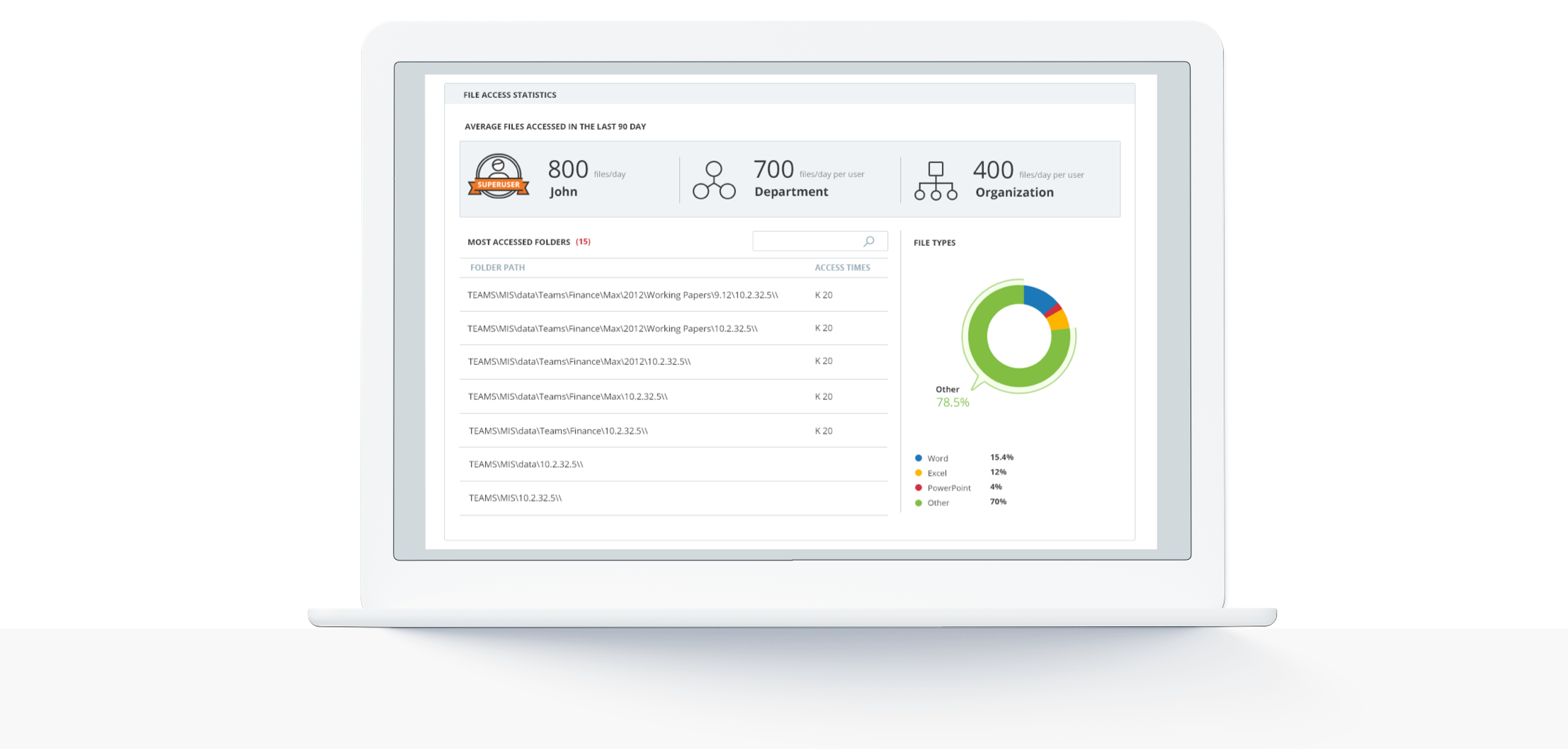Click the Superuser badge icon
The image size is (1568, 749).
pos(498,176)
